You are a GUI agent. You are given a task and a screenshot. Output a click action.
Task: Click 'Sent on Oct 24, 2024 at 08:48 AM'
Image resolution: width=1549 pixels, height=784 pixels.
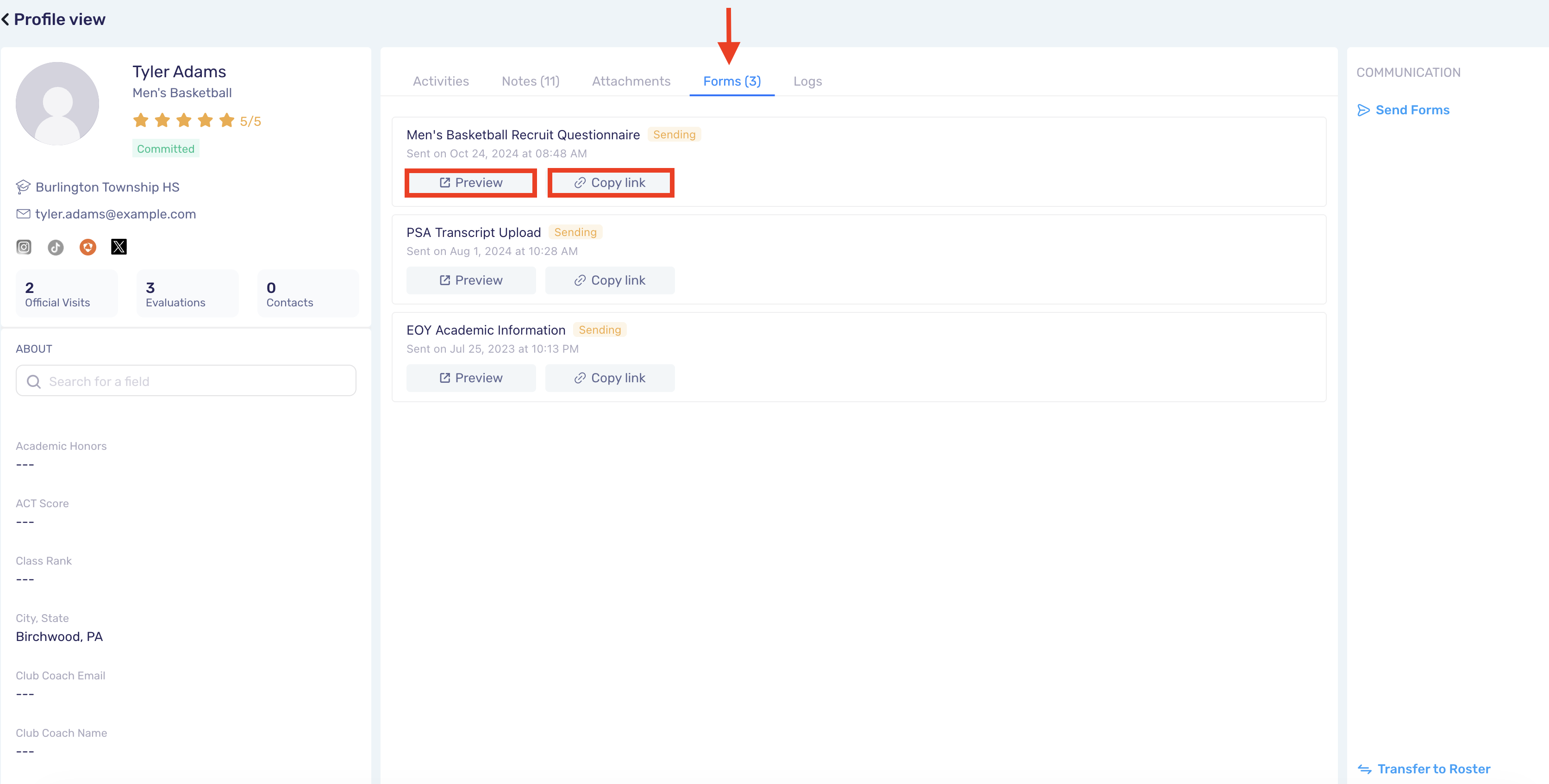497,153
